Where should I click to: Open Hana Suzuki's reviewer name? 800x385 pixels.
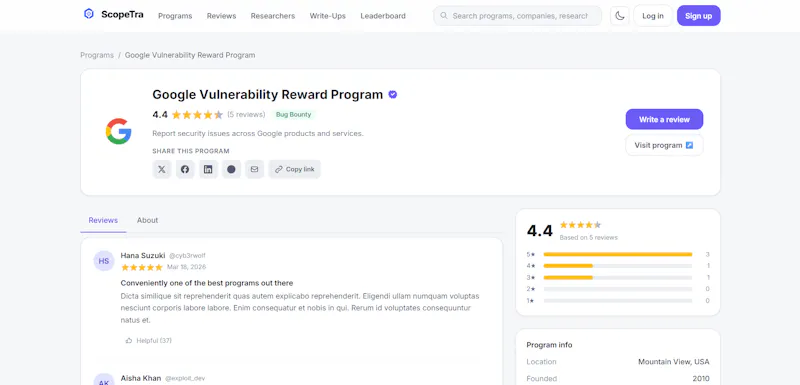coord(143,255)
